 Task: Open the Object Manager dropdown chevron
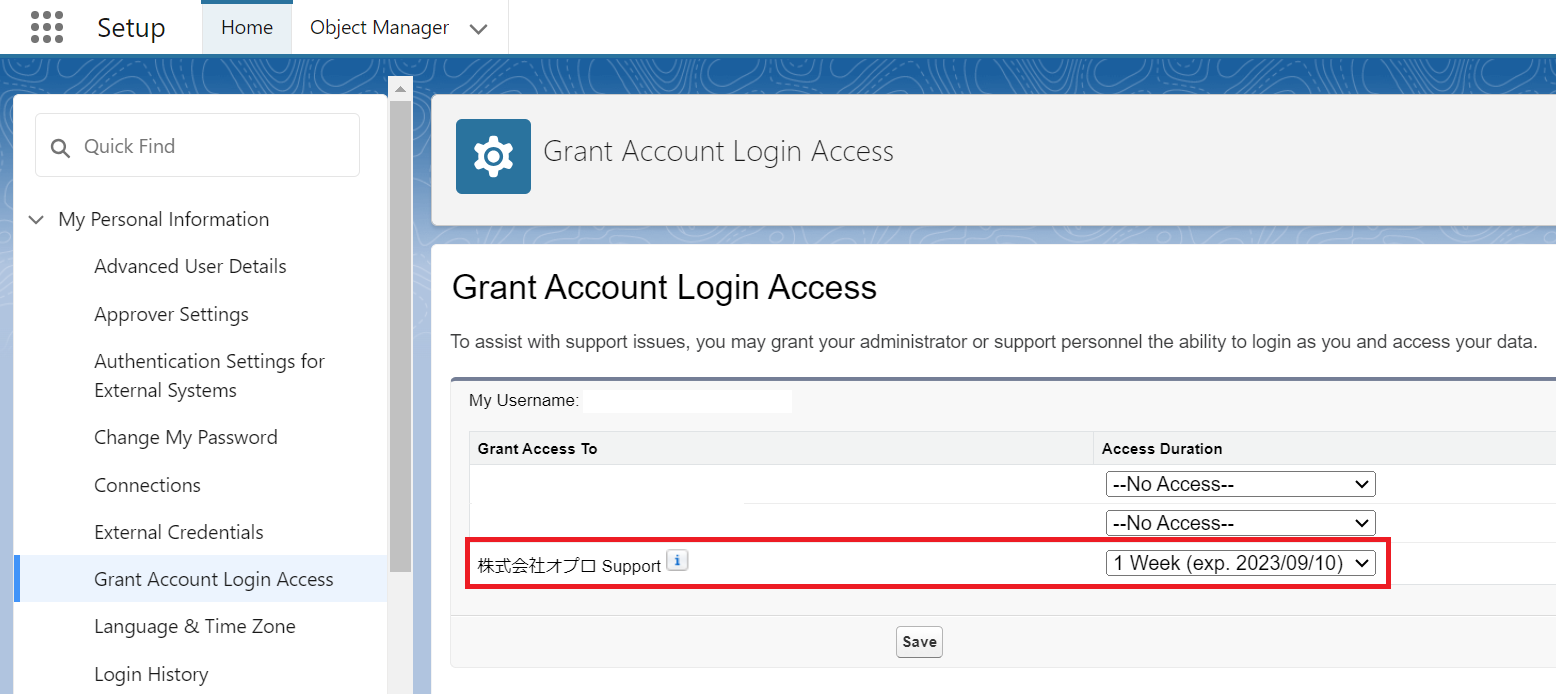[478, 29]
